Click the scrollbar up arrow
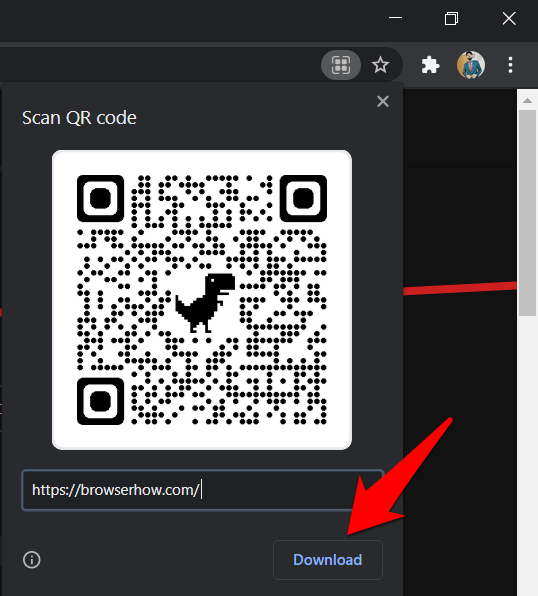Viewport: 538px width, 596px height. click(x=527, y=100)
